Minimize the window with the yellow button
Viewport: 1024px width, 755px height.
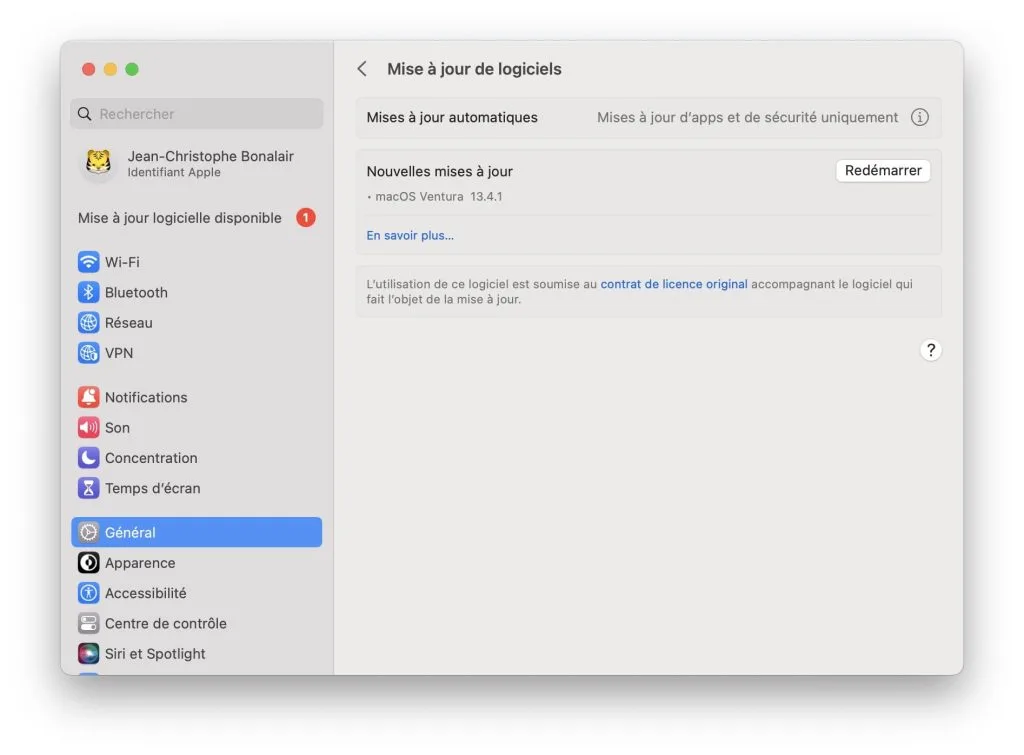[x=110, y=69]
